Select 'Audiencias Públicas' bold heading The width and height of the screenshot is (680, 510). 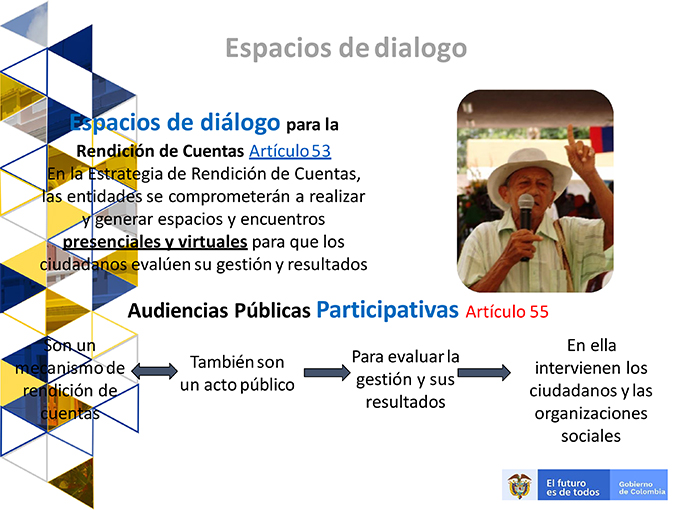coord(219,311)
